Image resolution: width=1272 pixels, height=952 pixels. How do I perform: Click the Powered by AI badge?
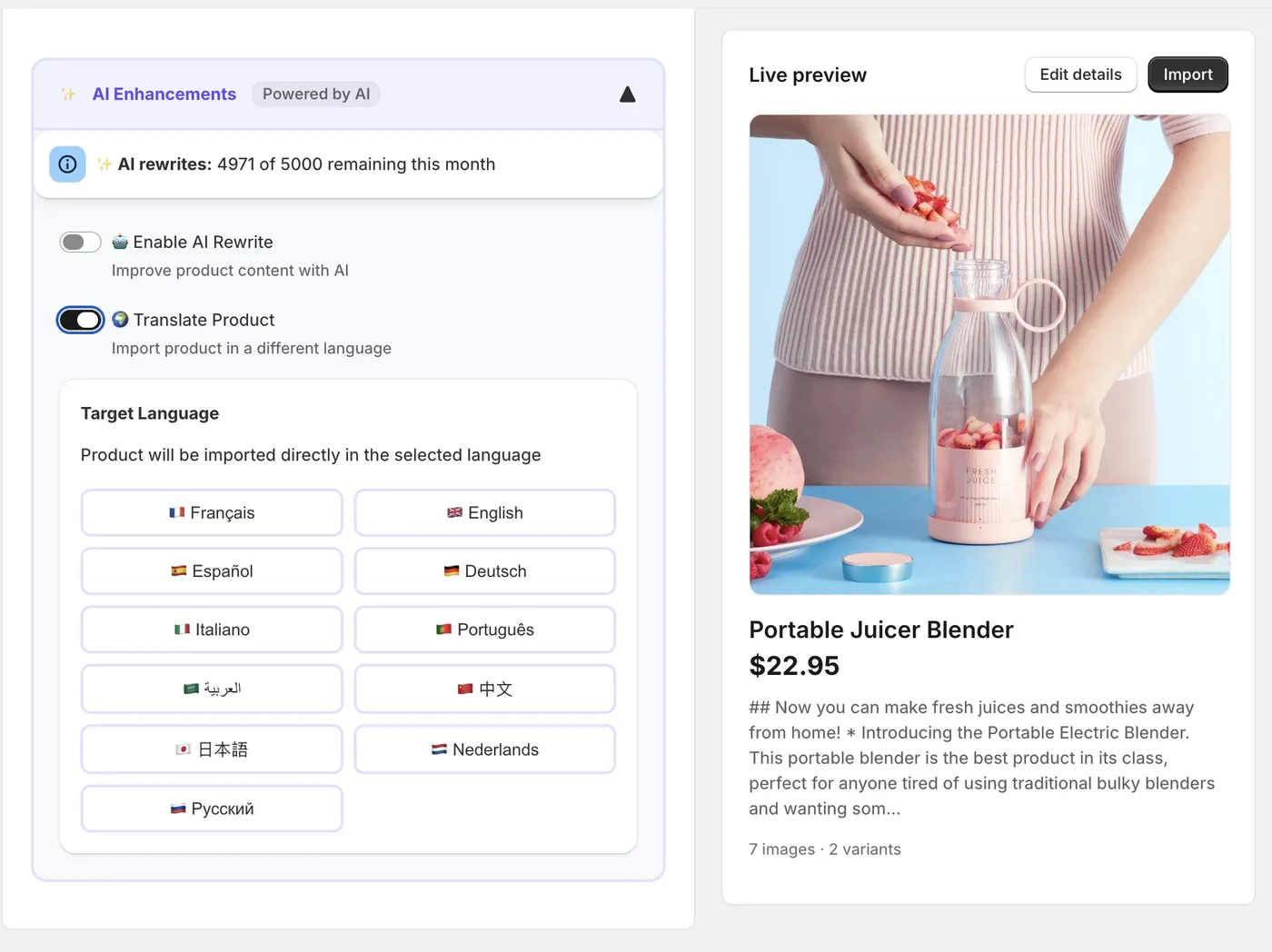click(316, 94)
